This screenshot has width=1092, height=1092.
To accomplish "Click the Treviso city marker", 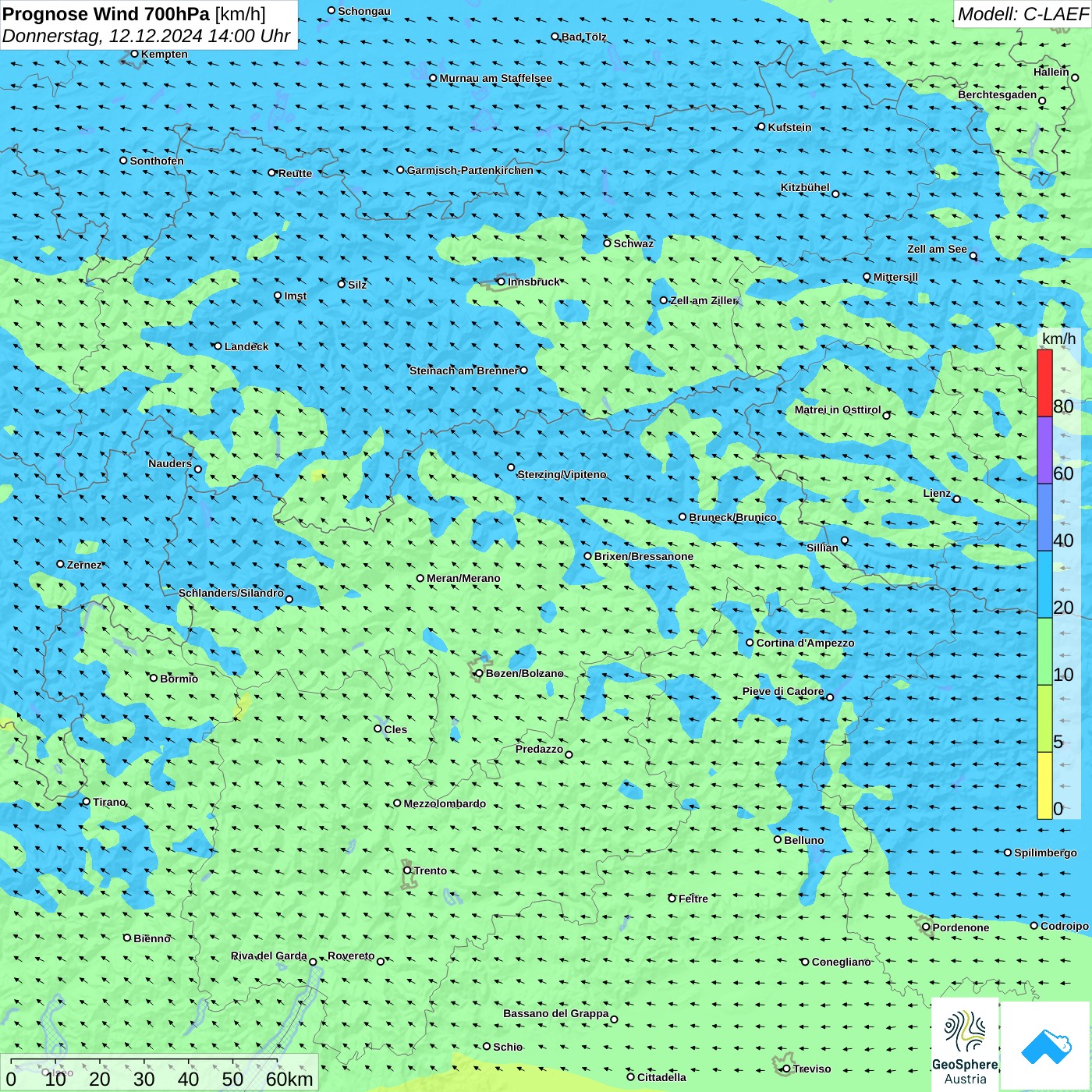I will 786,1069.
